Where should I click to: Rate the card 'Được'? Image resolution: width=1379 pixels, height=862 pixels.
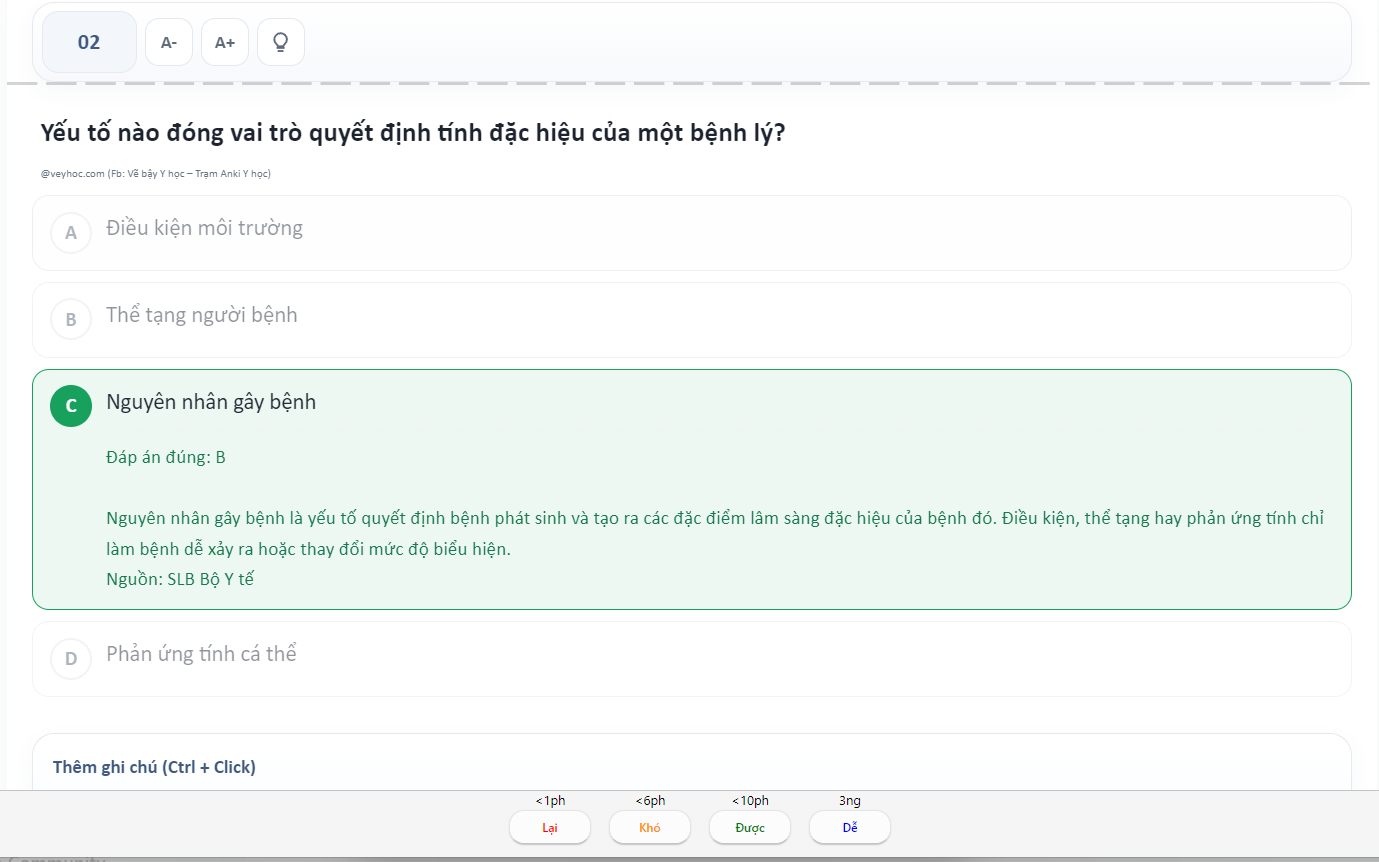(750, 828)
